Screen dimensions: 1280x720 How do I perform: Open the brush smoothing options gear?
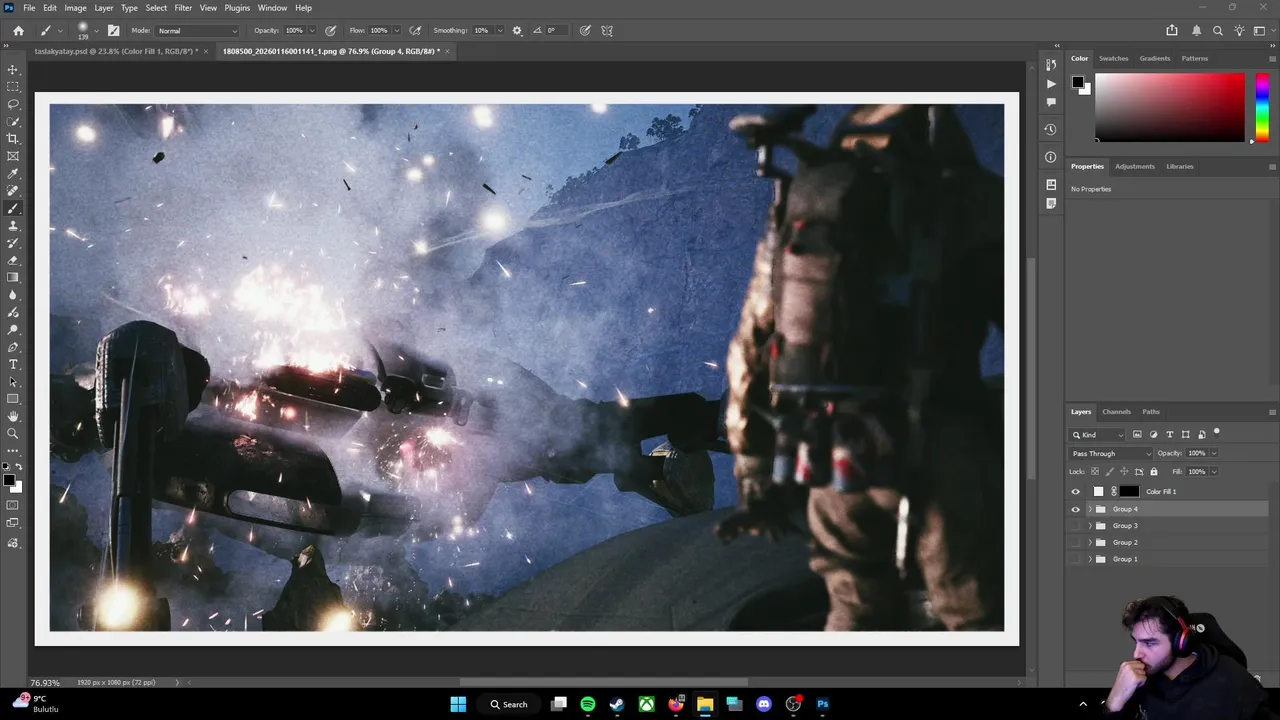(x=517, y=30)
